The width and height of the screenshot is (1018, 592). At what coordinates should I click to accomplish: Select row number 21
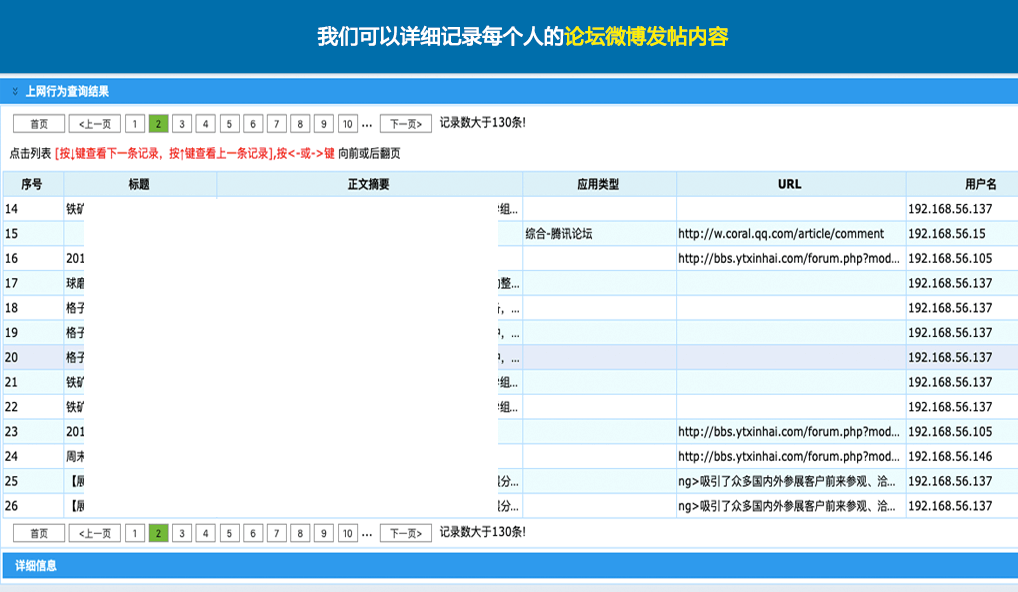12,382
